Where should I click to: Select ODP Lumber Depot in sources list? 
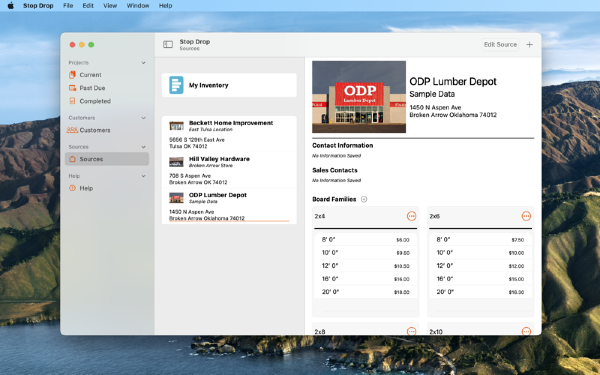coord(229,206)
